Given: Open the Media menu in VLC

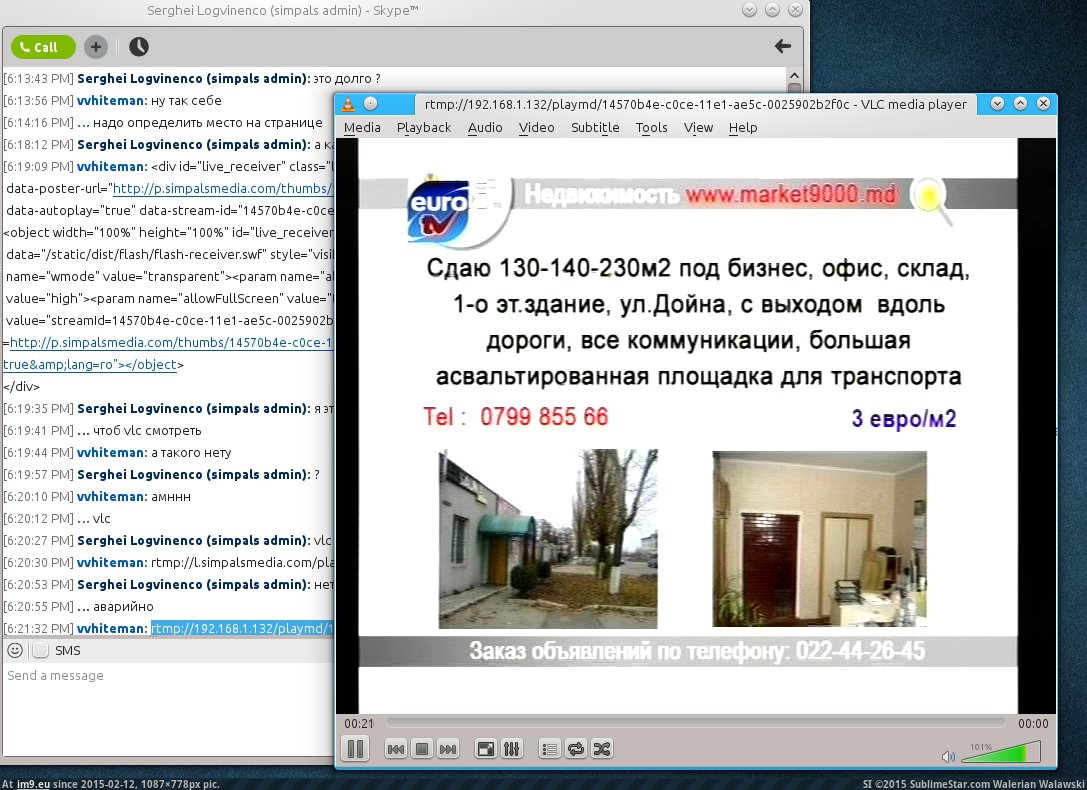Looking at the screenshot, I should click(362, 127).
